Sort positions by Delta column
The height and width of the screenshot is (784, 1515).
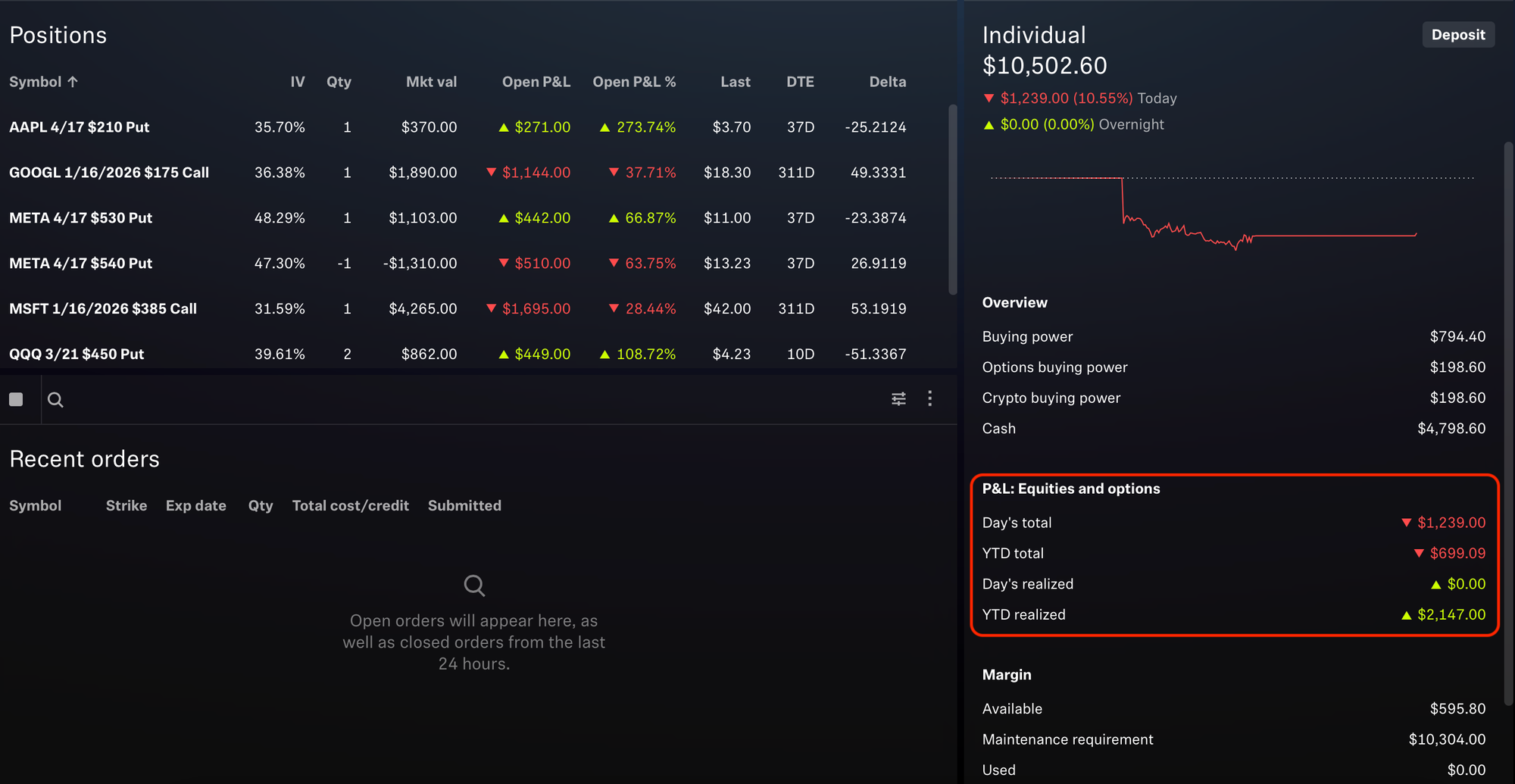coord(887,82)
